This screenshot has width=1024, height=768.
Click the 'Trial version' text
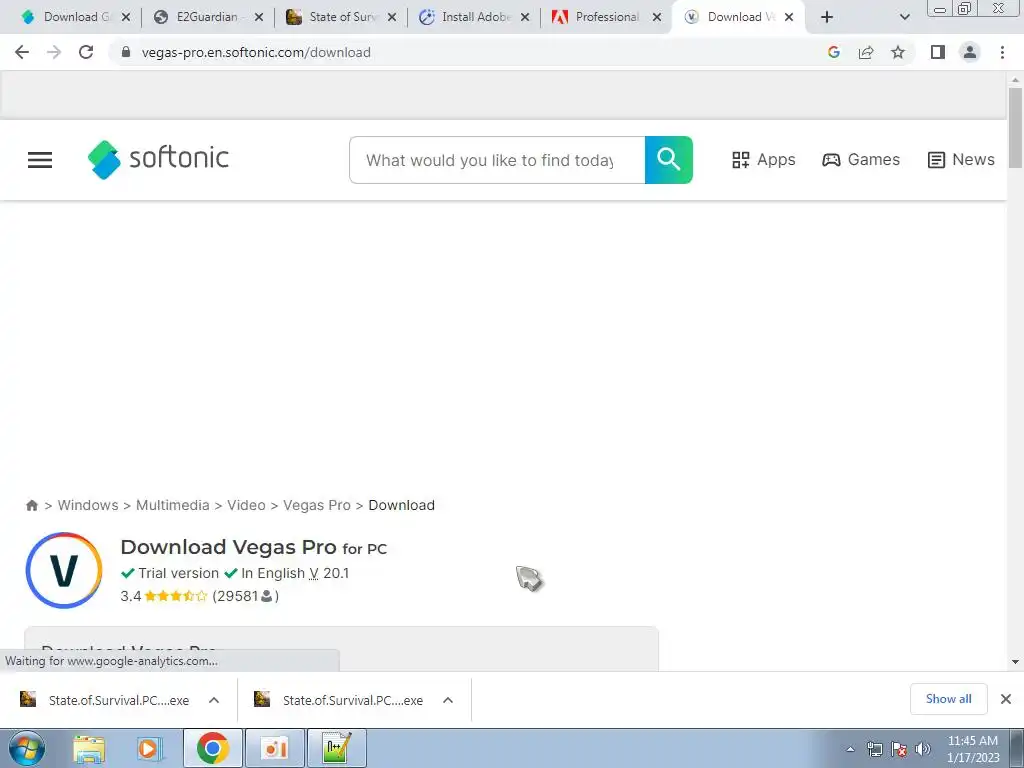[178, 573]
